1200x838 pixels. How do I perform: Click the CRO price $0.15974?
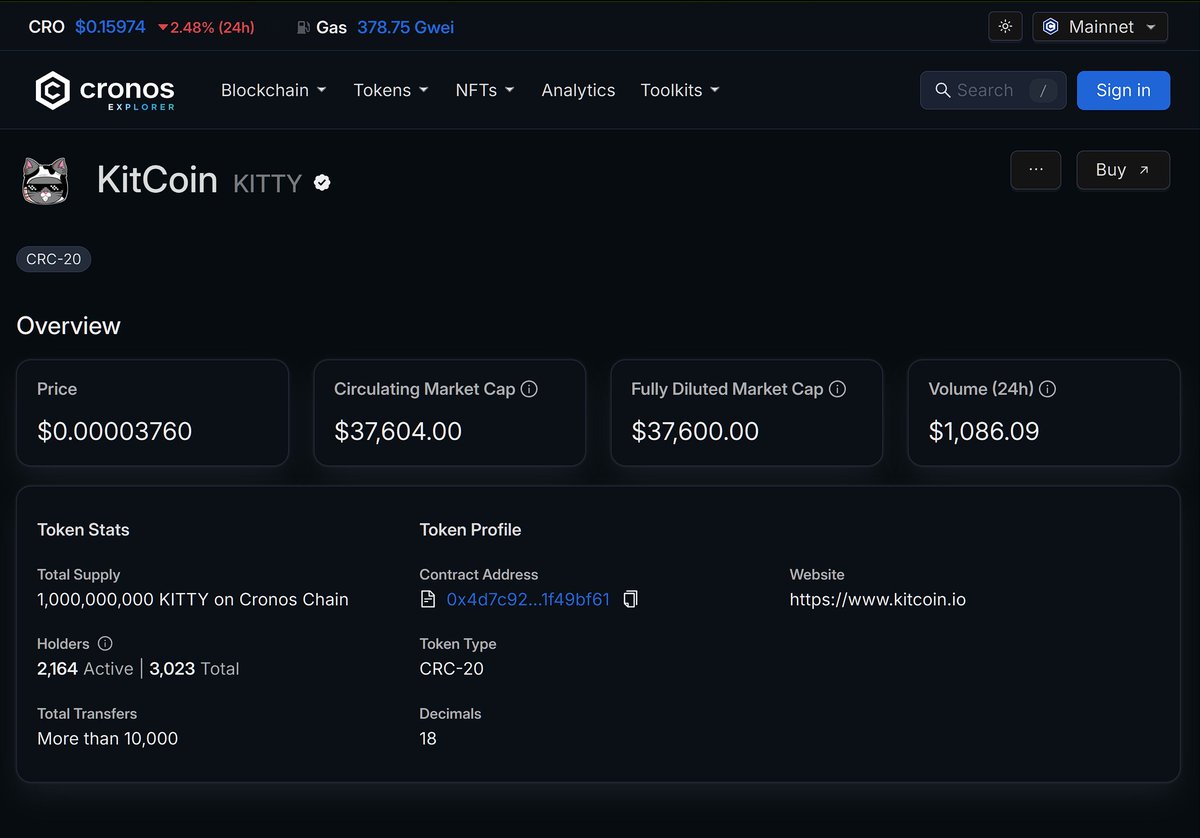point(110,27)
